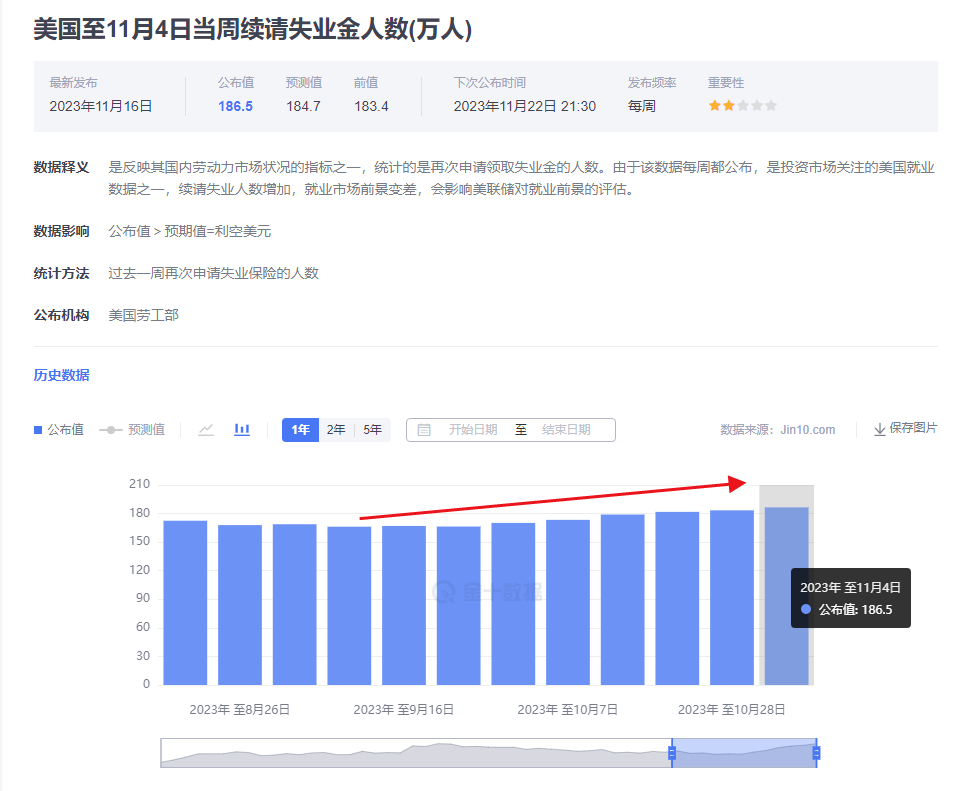Click the circle marker icon beside 预测值
The width and height of the screenshot is (966, 791).
109,429
